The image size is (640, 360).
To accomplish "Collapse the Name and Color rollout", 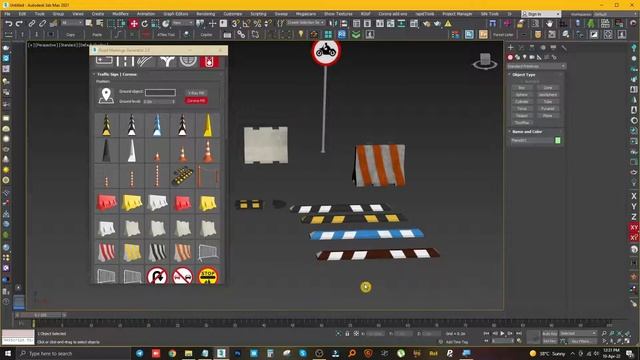I will click(x=527, y=131).
